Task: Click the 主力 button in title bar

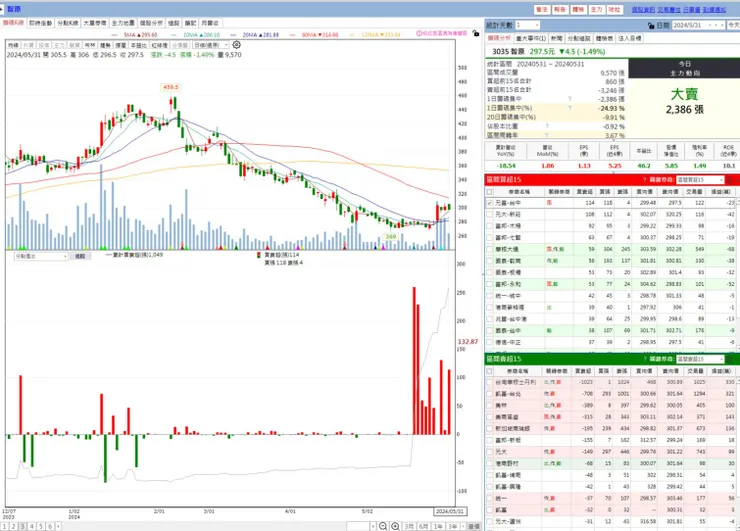Action: click(x=597, y=9)
